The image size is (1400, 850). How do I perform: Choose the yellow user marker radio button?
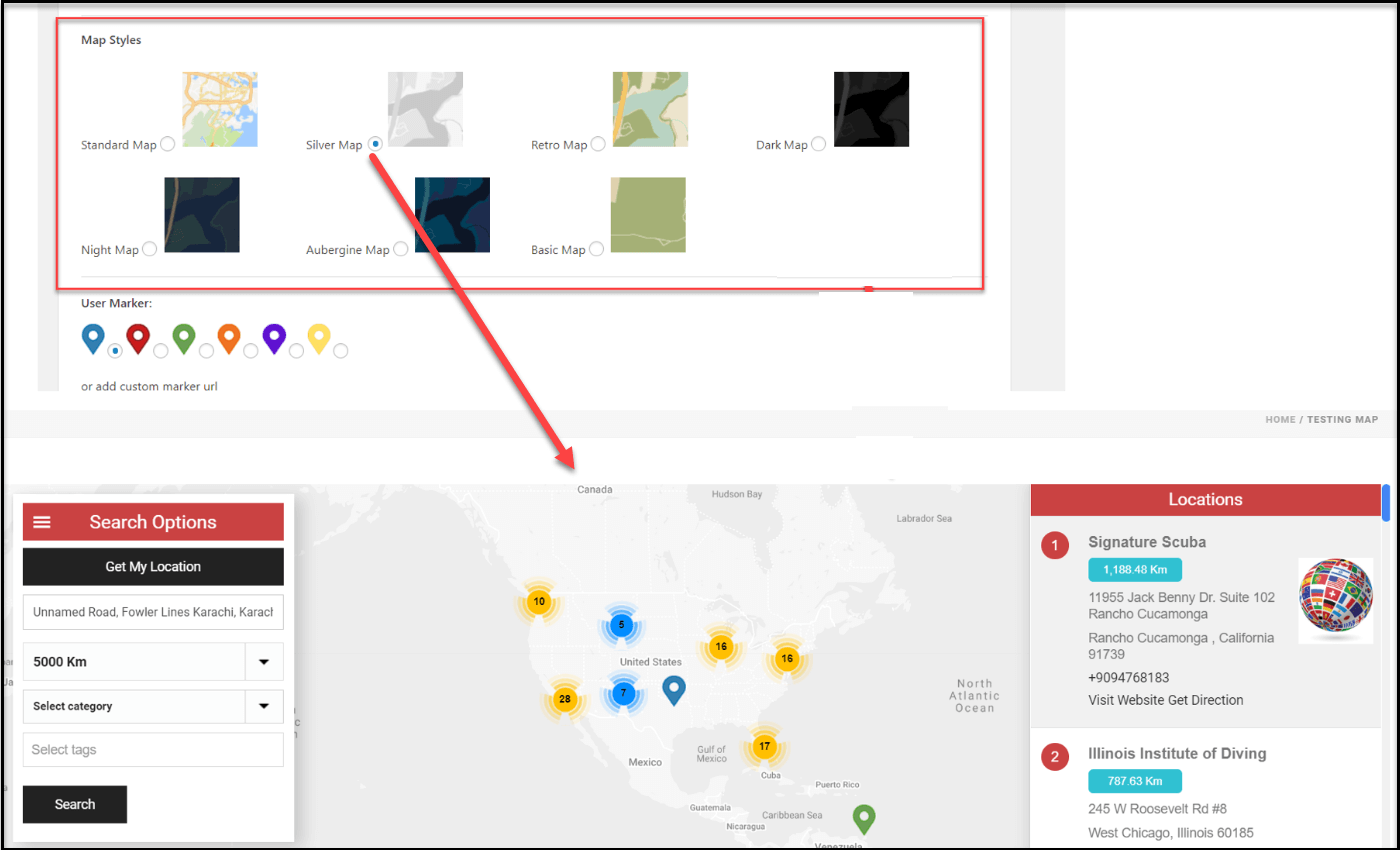[x=341, y=351]
